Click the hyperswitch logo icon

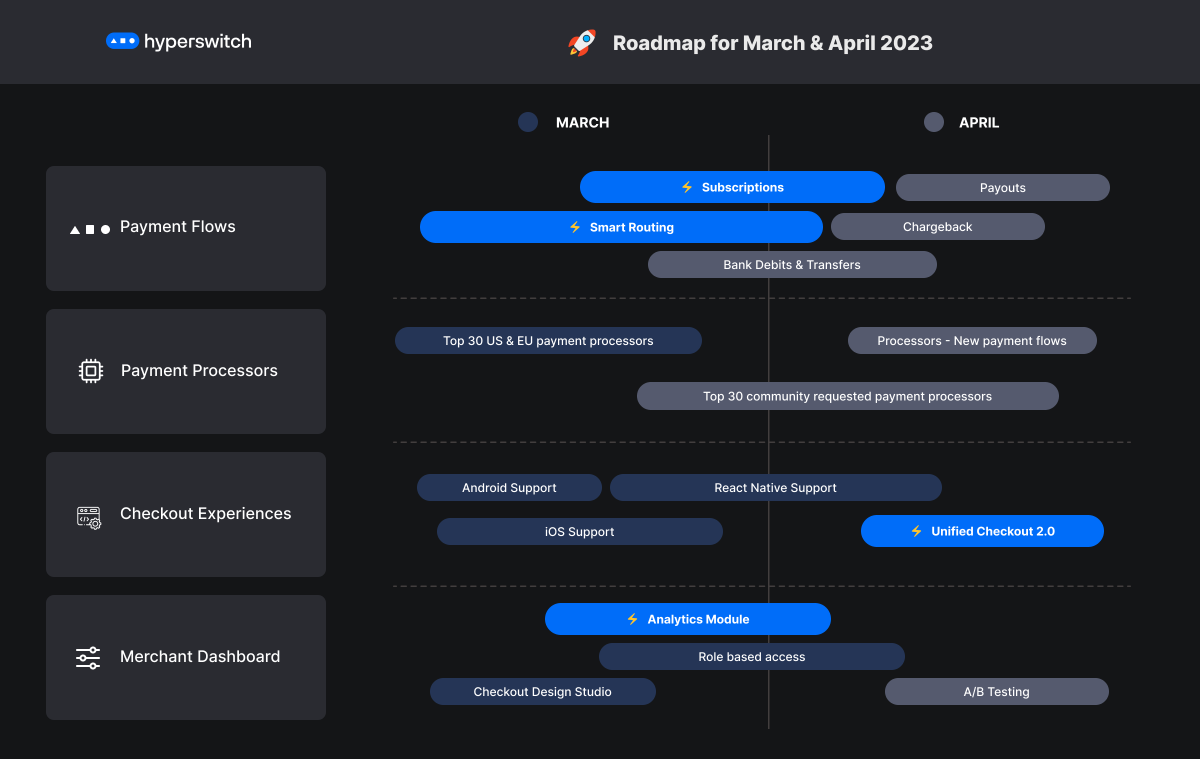pyautogui.click(x=122, y=42)
